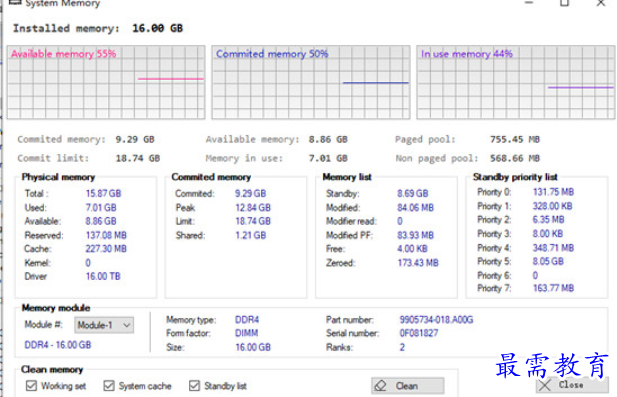Click the Clean memory button
617x397 pixels.
click(408, 386)
